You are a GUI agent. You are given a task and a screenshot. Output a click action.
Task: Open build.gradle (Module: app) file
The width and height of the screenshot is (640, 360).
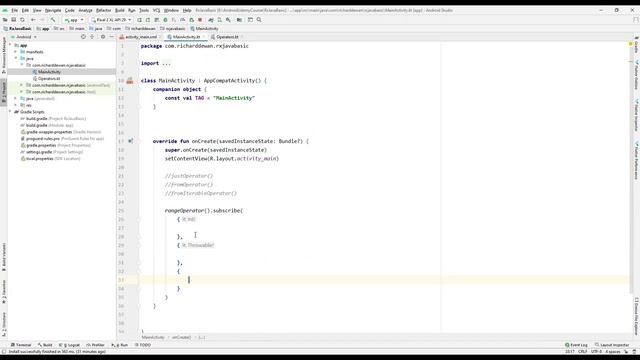[x=47, y=125]
